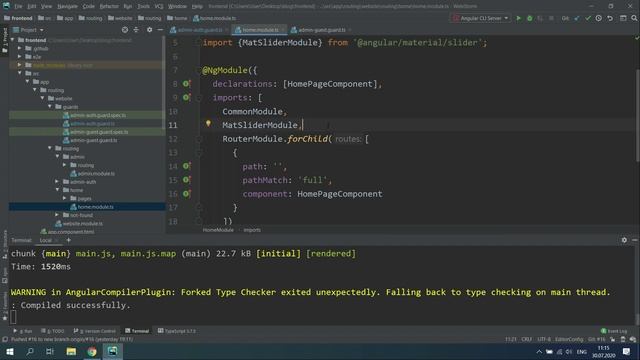Open terminal panel settings gear
The image size is (640, 360).
point(624,240)
